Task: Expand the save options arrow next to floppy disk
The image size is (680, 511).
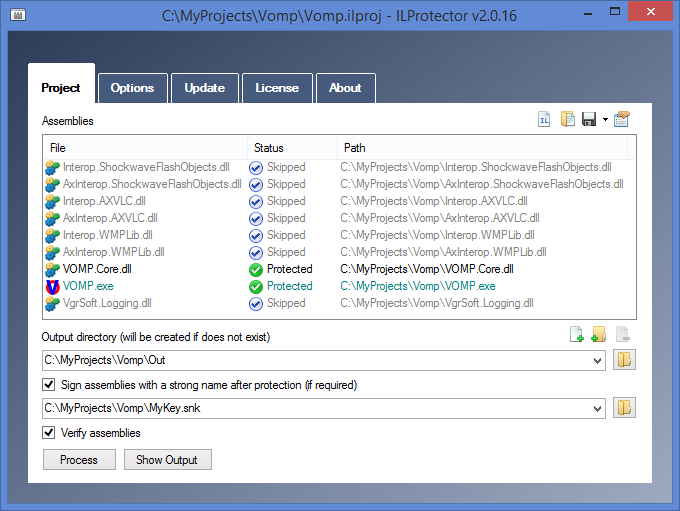Action: tap(605, 120)
